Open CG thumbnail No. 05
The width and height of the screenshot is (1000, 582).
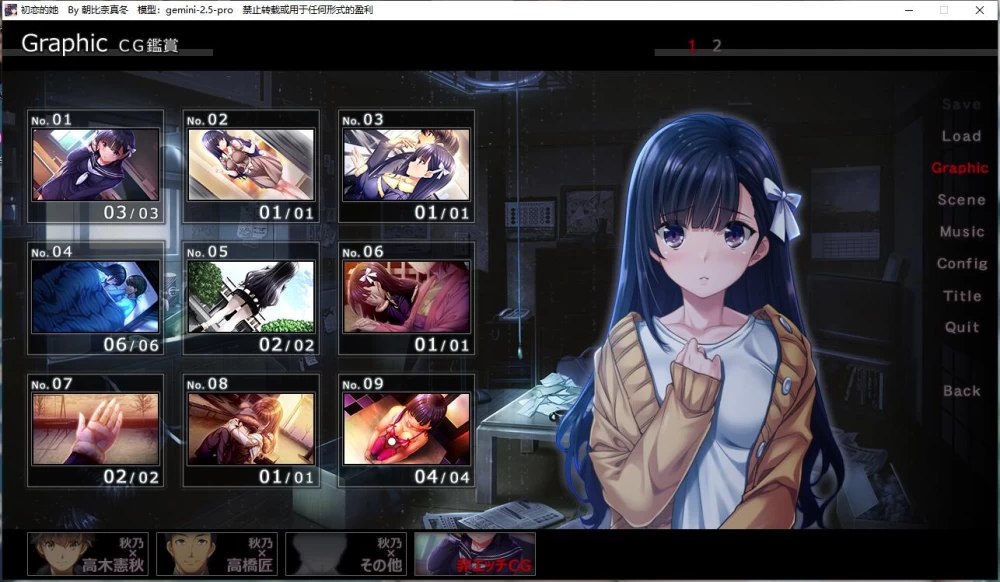[251, 298]
